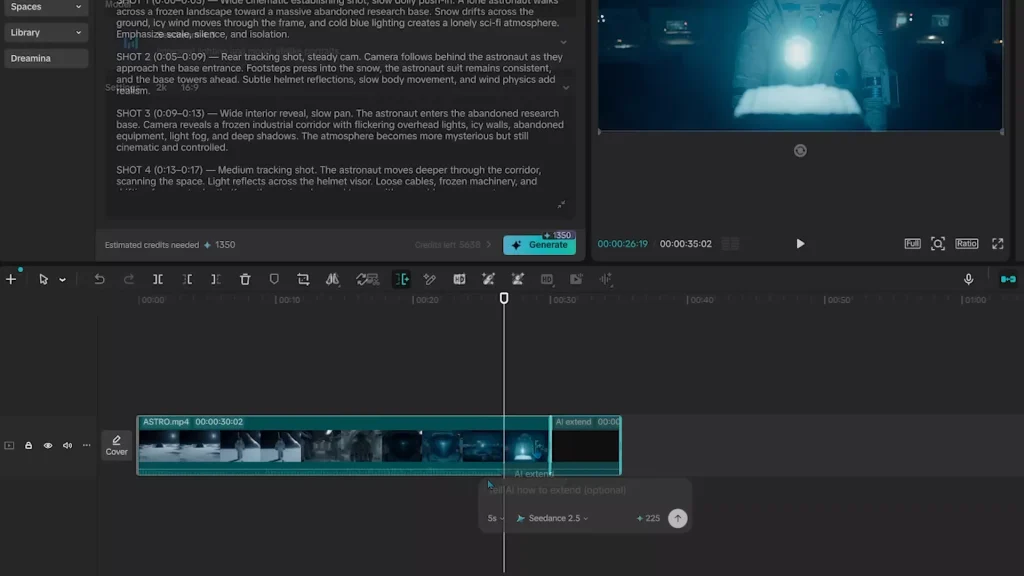Submit AI extend with the arrow button

pyautogui.click(x=677, y=519)
